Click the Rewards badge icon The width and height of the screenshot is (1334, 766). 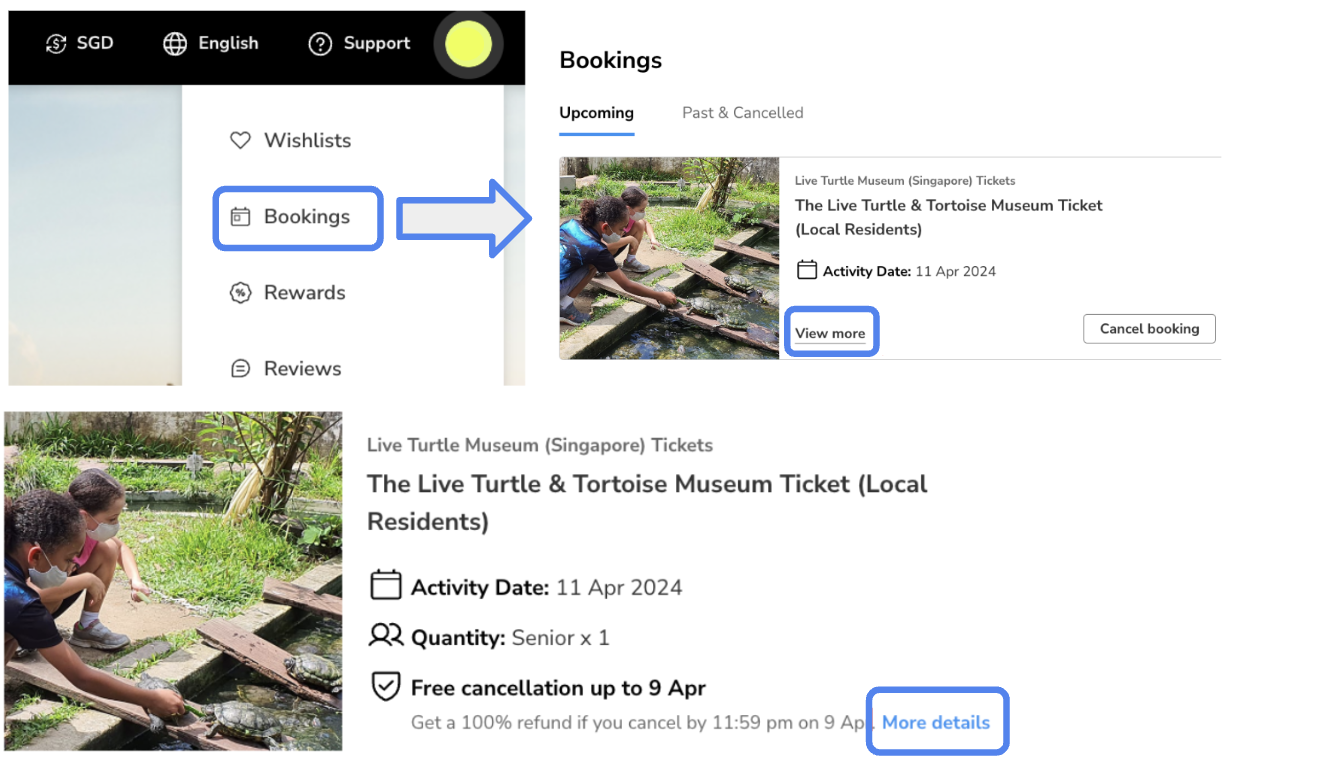point(240,293)
